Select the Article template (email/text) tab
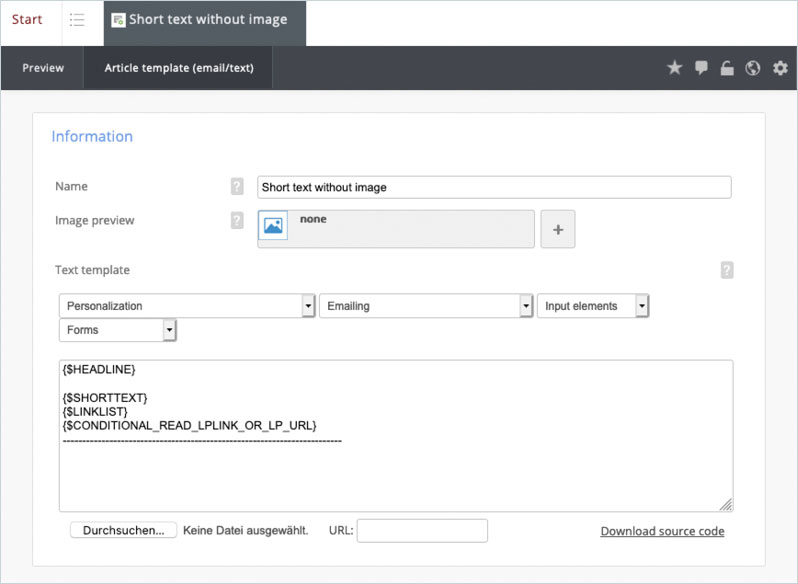Image resolution: width=798 pixels, height=584 pixels. click(179, 68)
